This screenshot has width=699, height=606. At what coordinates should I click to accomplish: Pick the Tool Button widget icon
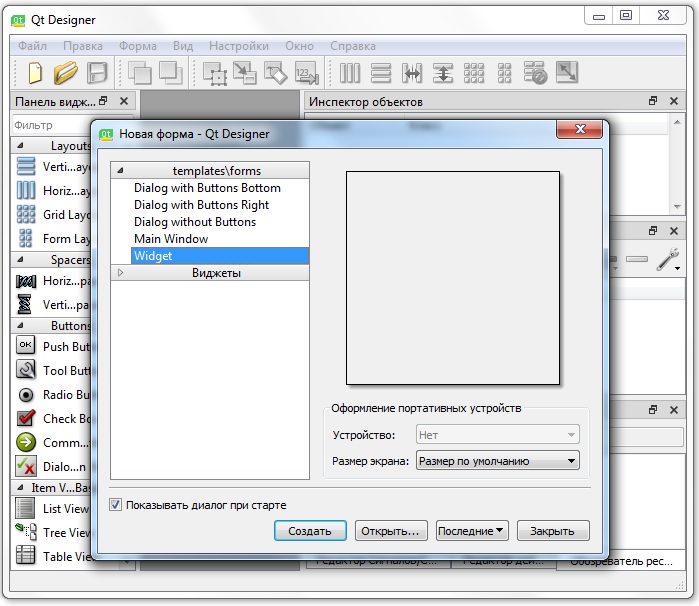[26, 370]
